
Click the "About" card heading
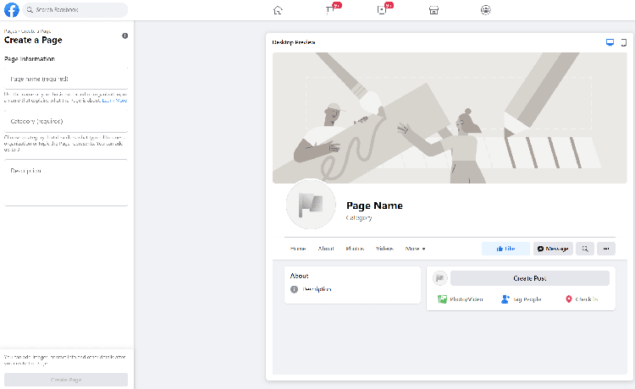299,276
